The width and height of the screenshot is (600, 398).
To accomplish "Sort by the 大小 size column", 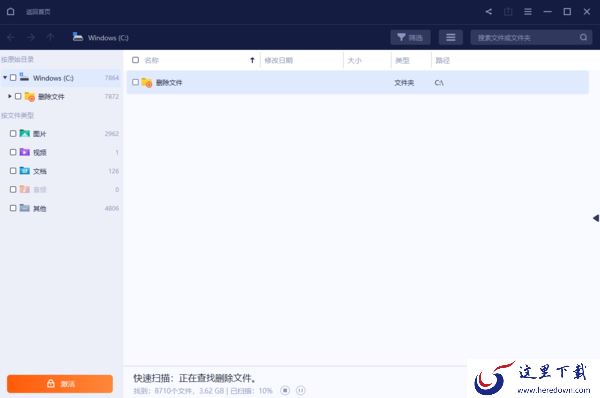I will 354,60.
